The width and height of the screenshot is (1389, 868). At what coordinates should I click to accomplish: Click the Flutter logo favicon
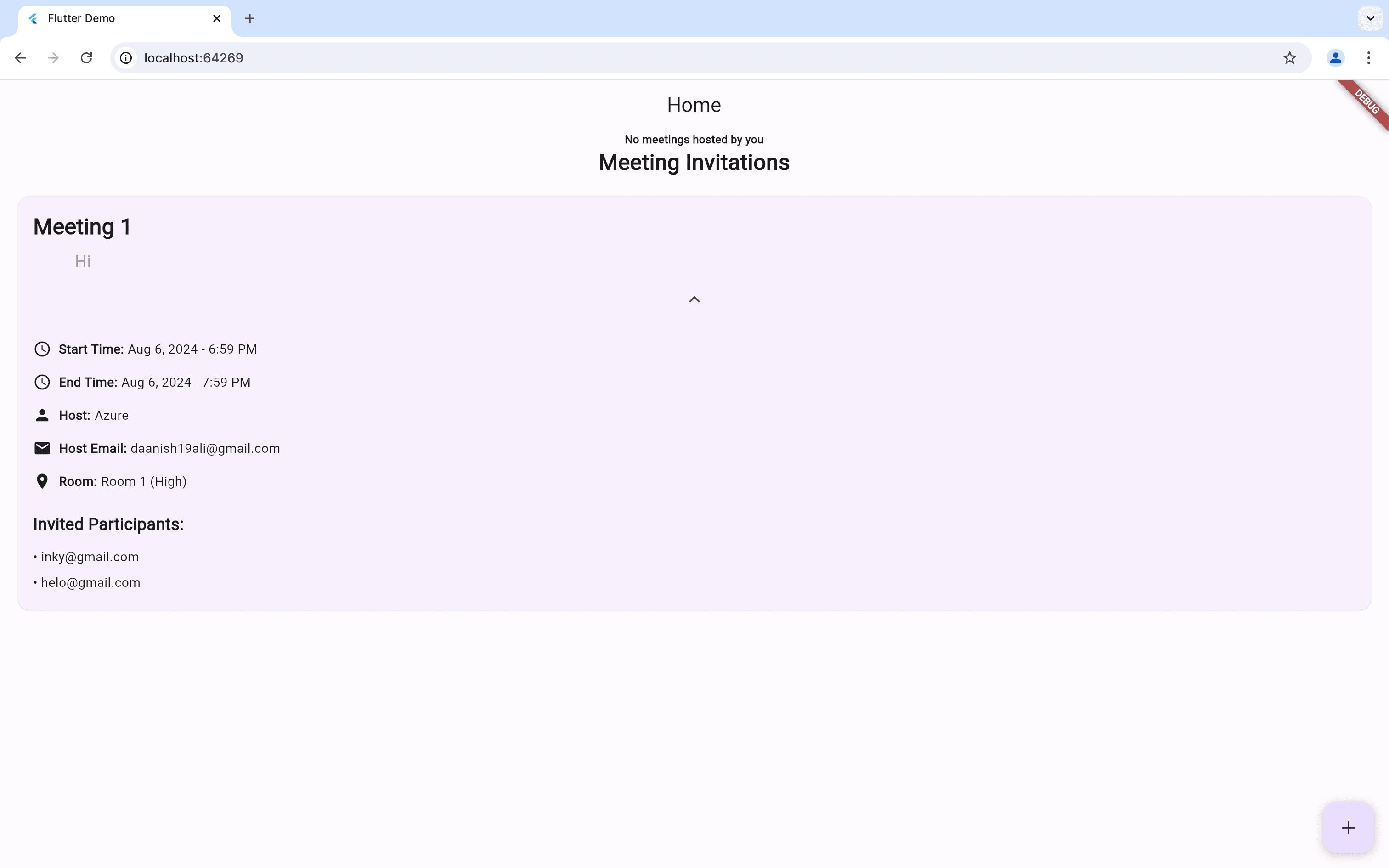click(x=33, y=18)
